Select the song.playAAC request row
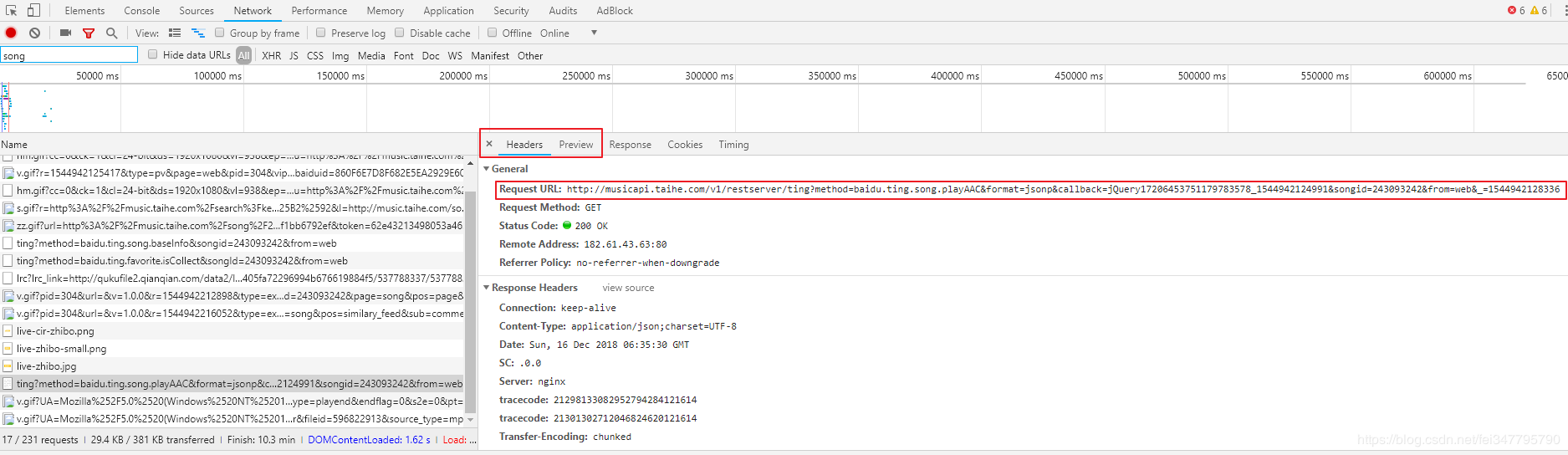This screenshot has width=1568, height=455. click(x=232, y=383)
